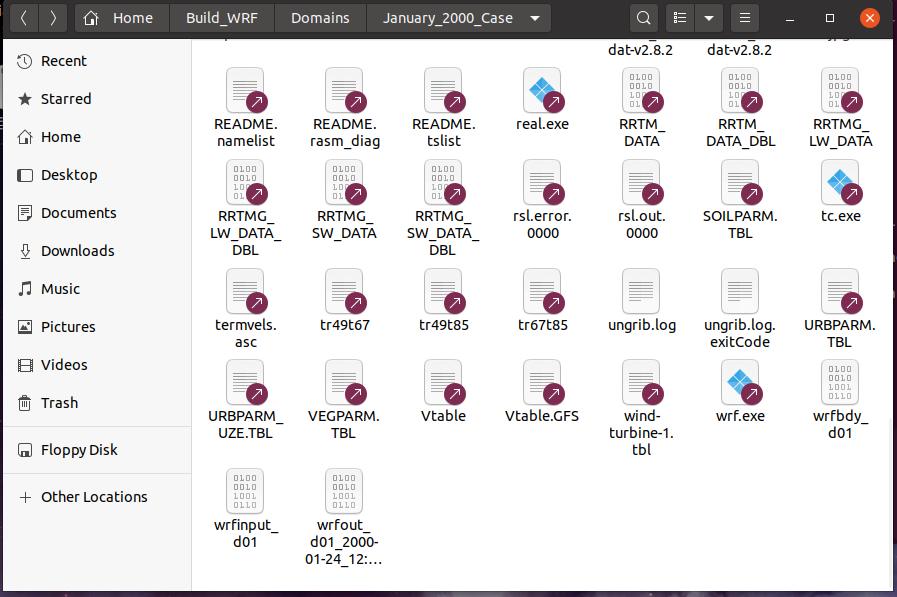Select the wrfinput_d01 binary file icon
Image resolution: width=897 pixels, height=597 pixels.
(x=245, y=491)
